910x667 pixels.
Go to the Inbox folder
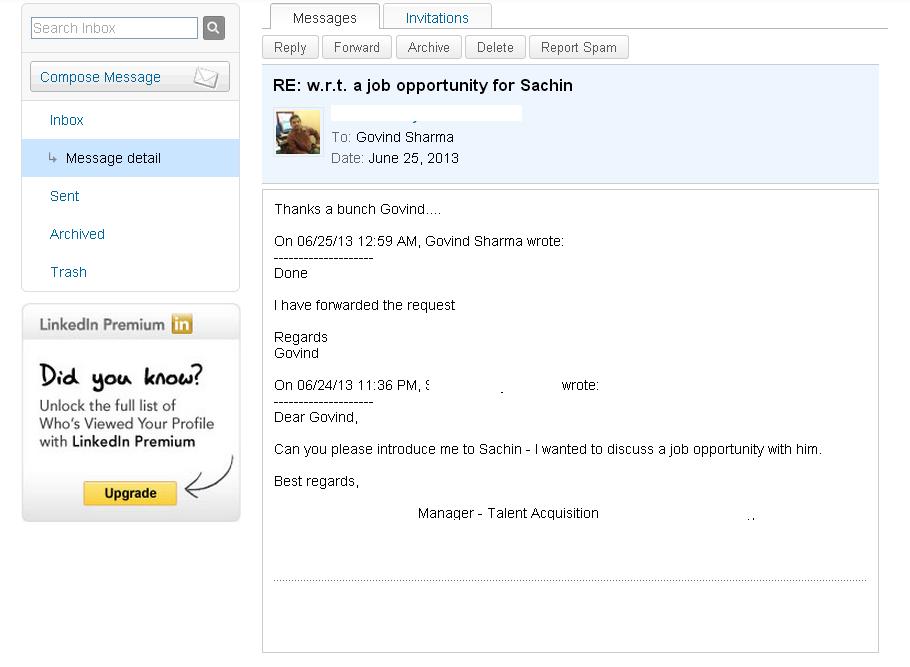(x=66, y=120)
